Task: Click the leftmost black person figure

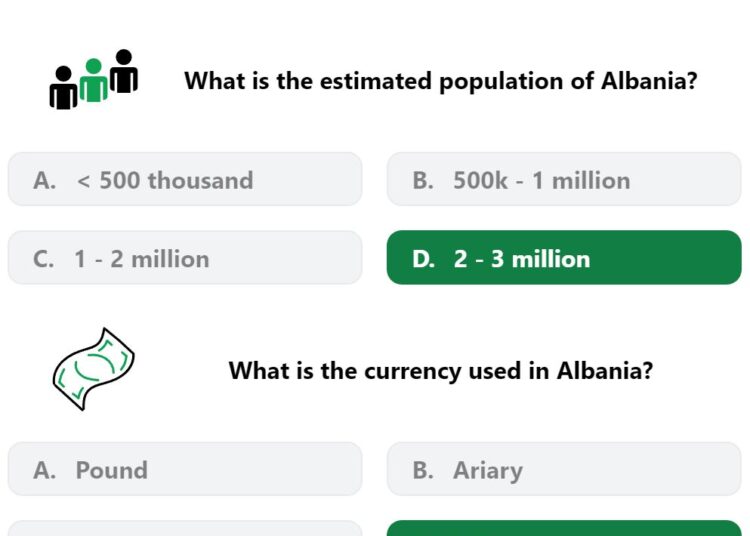Action: click(x=64, y=88)
